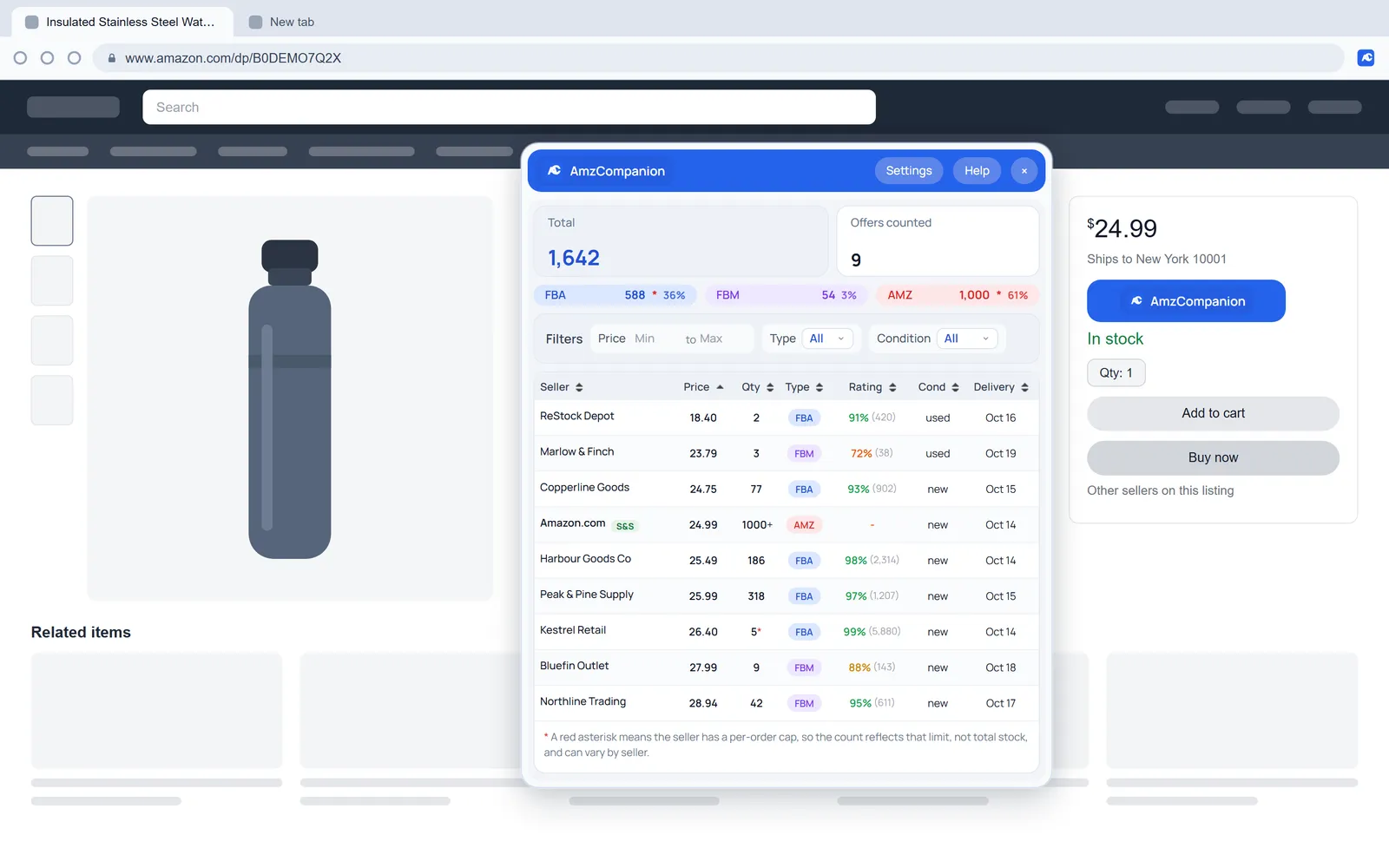Click the 1000+ quantity for Amazon.com
1389x868 pixels.
pos(756,525)
